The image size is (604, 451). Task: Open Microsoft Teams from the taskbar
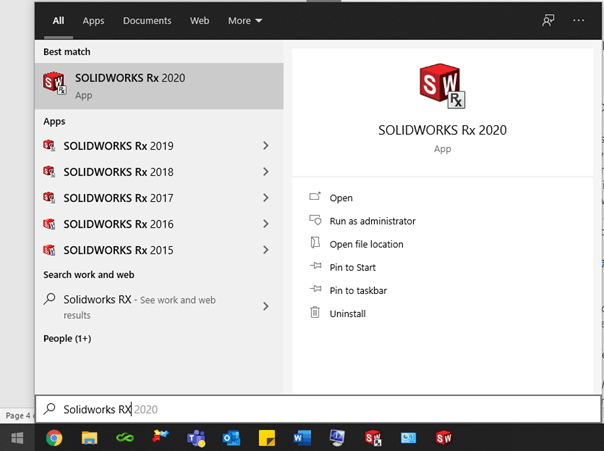coord(196,438)
